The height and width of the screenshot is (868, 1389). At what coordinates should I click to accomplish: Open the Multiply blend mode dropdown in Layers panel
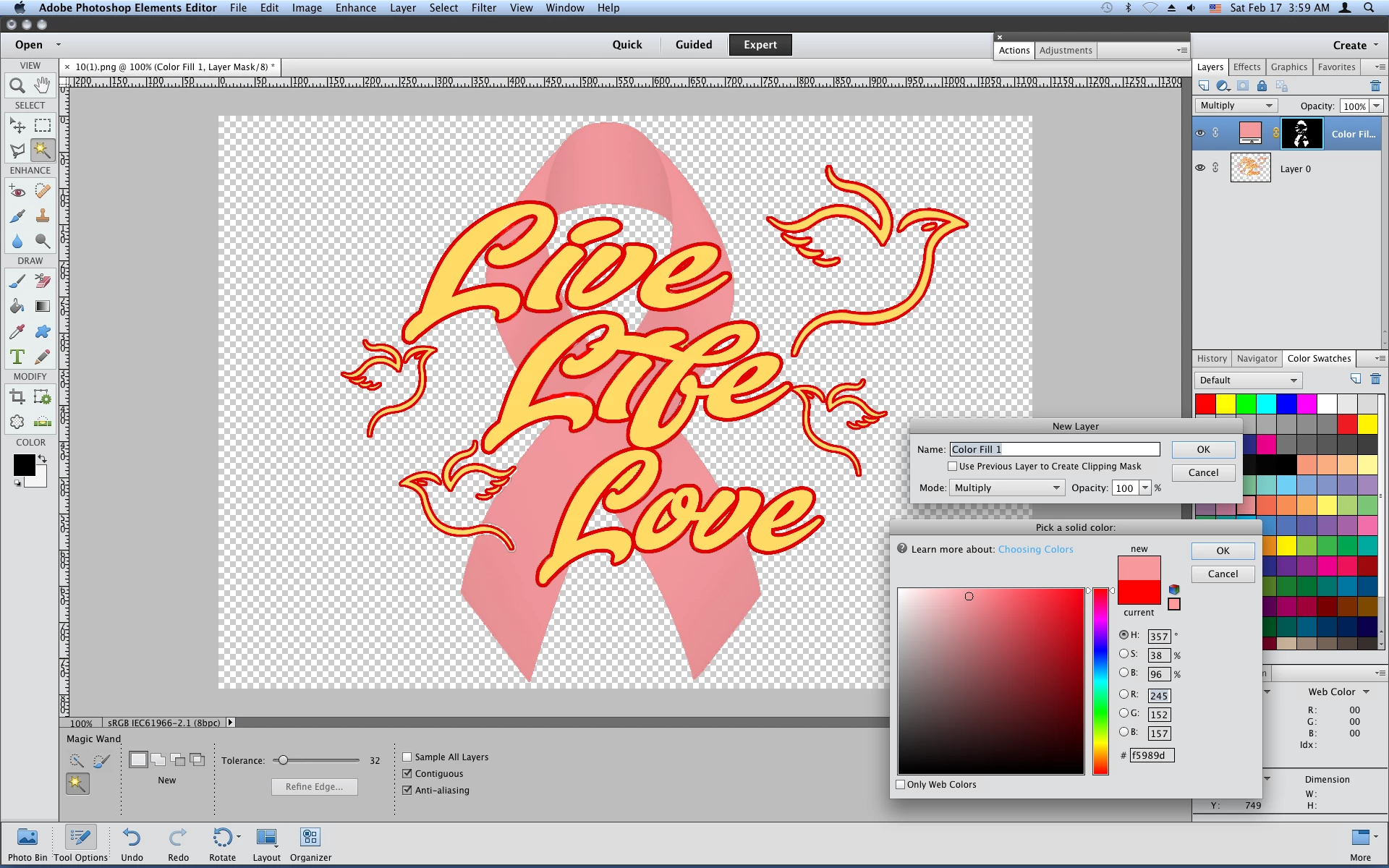click(x=1236, y=106)
